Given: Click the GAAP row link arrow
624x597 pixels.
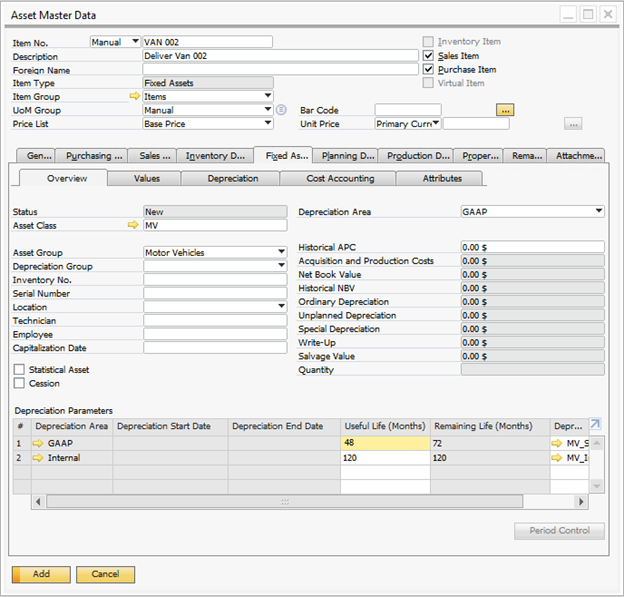Looking at the screenshot, I should [x=38, y=443].
